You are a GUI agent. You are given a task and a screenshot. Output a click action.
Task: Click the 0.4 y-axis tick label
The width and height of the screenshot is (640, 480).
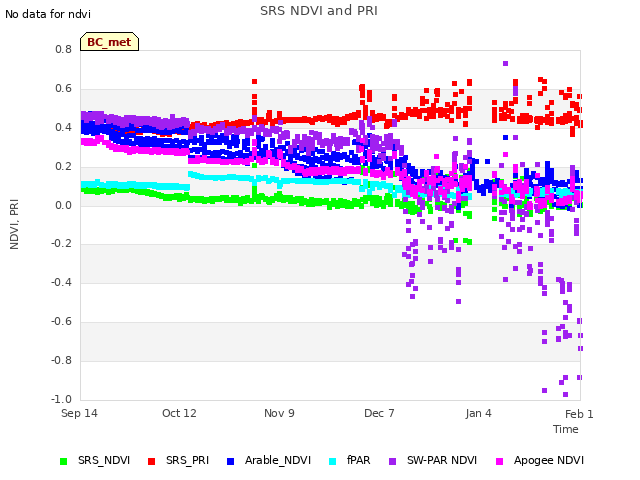(x=64, y=128)
